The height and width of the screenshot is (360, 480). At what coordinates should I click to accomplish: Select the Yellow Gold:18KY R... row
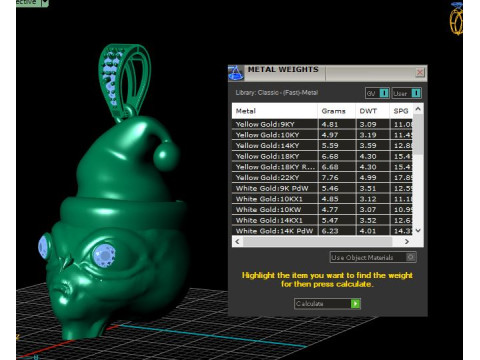[322, 167]
